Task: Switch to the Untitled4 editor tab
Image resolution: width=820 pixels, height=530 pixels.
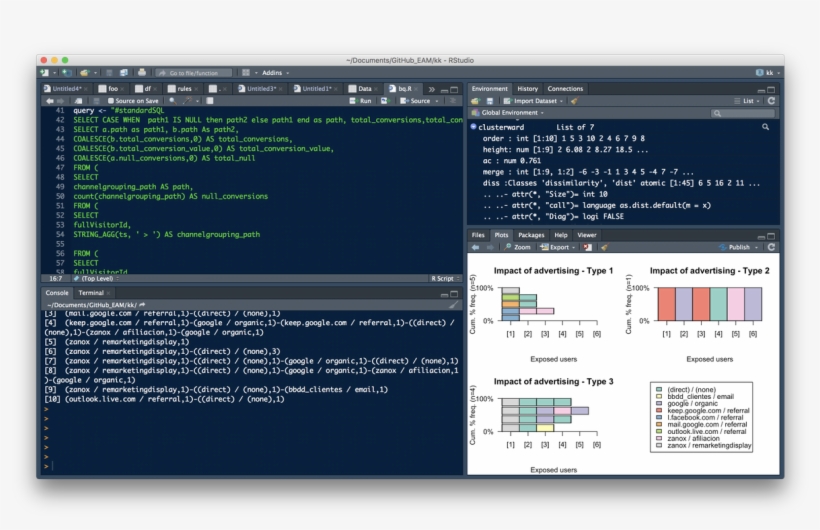Action: (x=66, y=89)
